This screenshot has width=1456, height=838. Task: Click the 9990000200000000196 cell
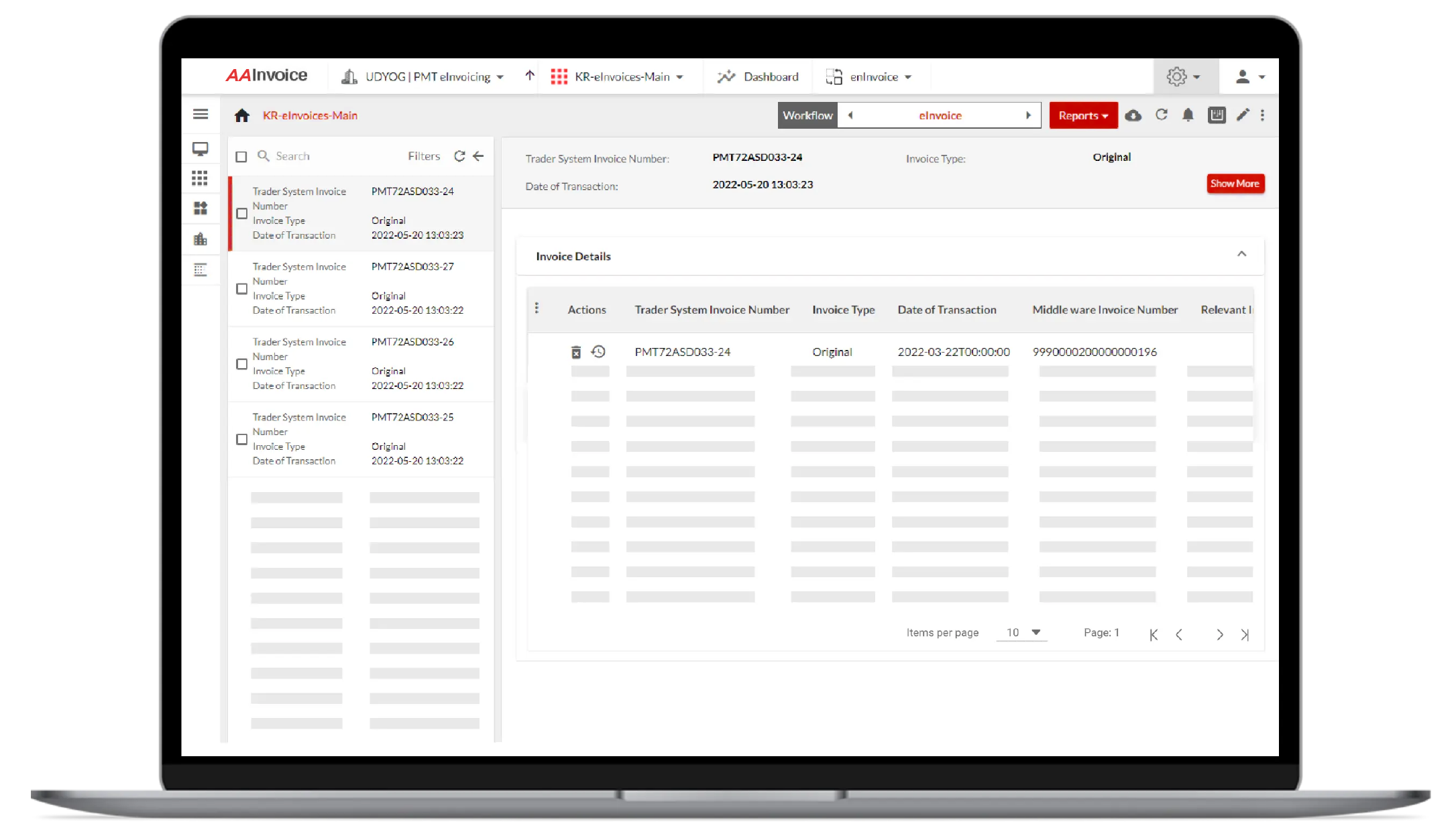pyautogui.click(x=1095, y=352)
